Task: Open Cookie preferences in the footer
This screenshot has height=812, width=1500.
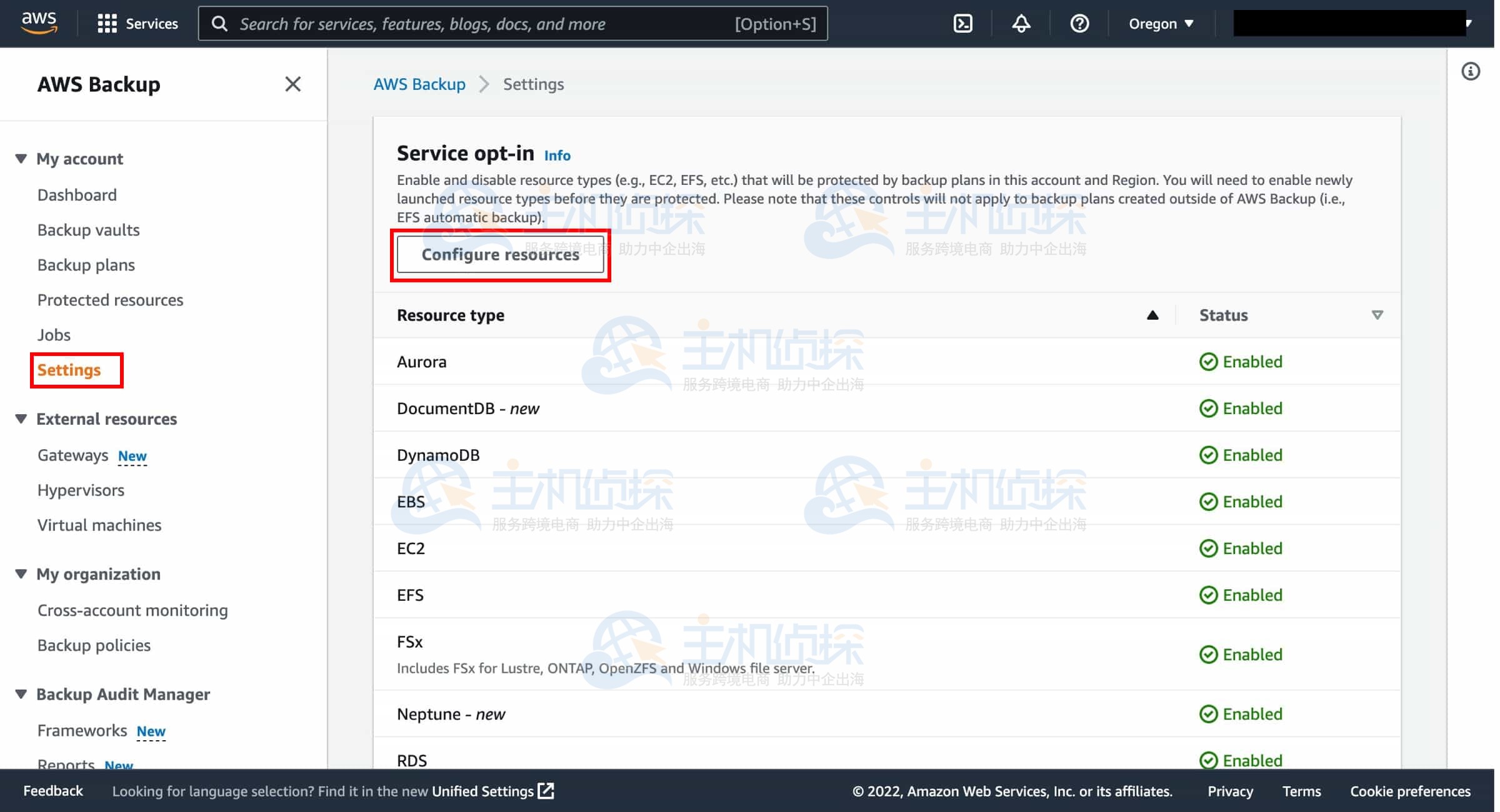Action: [x=1410, y=791]
